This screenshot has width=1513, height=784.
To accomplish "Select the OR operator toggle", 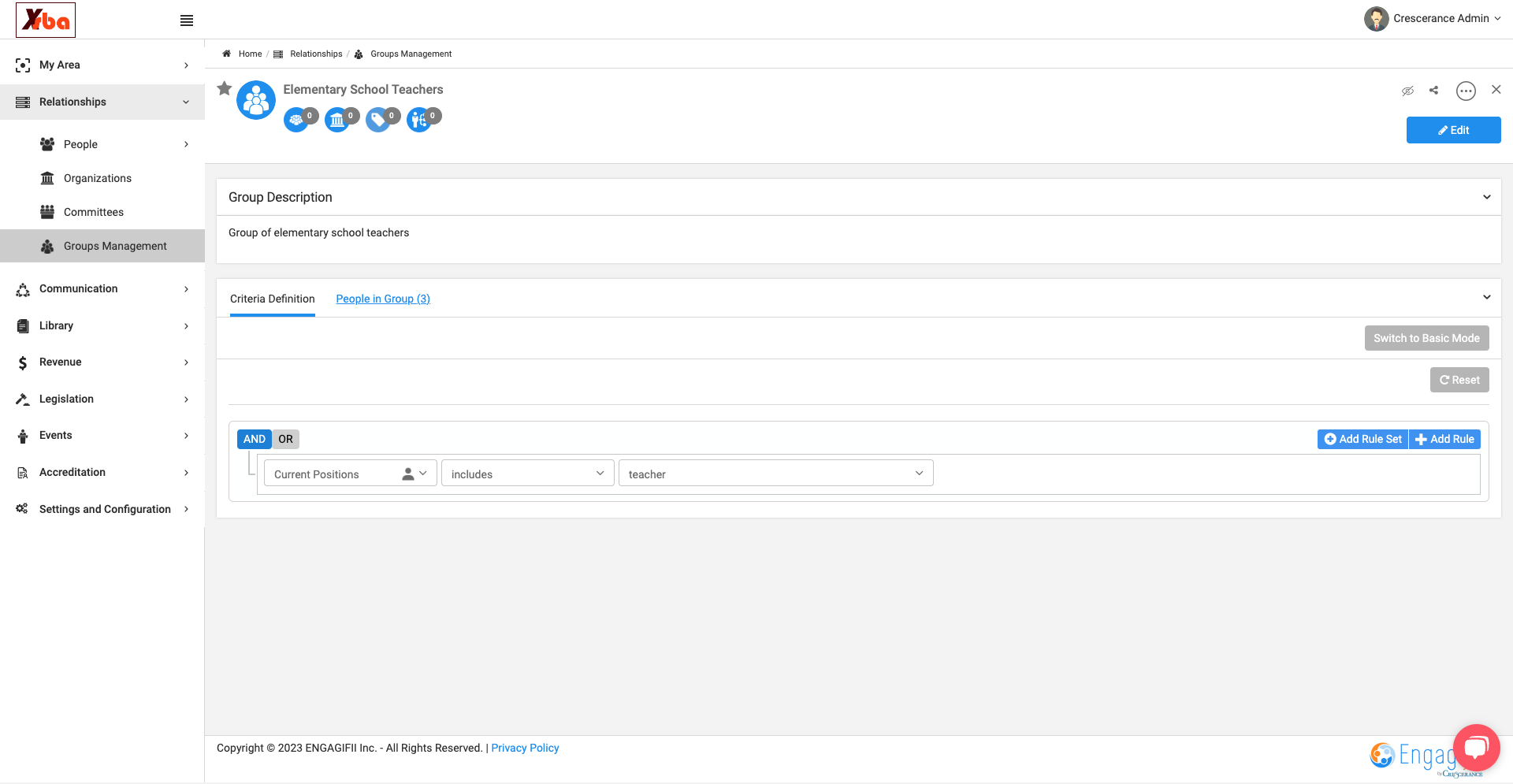I will [x=285, y=439].
